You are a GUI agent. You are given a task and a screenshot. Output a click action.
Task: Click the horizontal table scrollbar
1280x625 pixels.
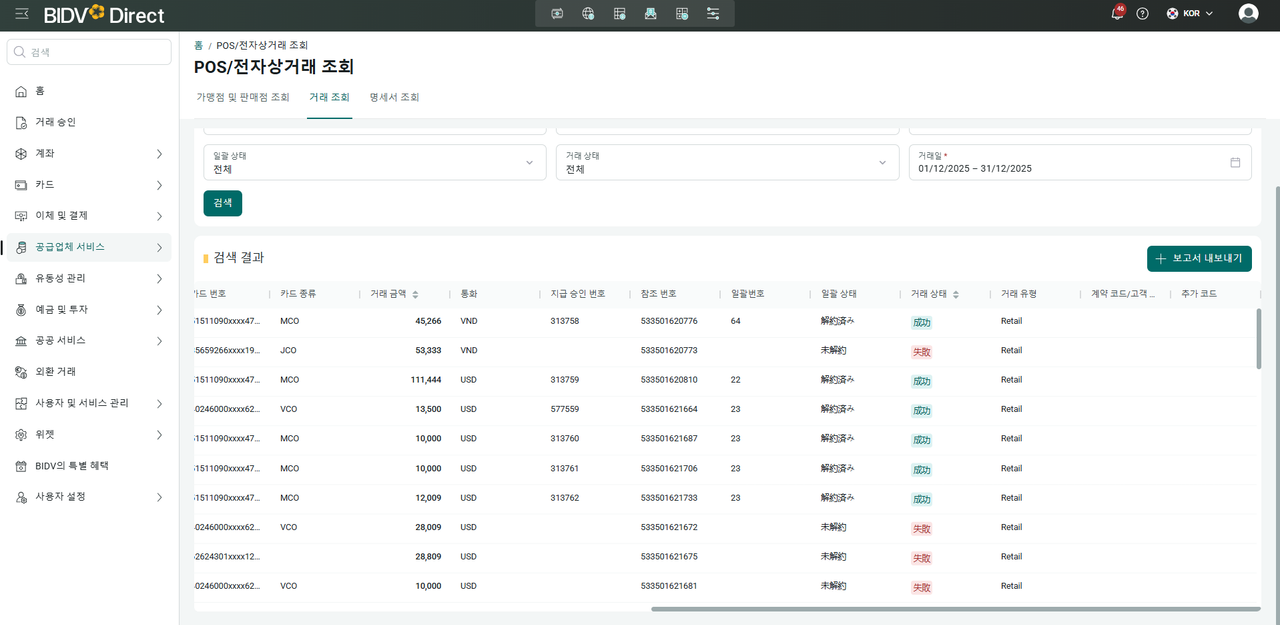955,608
